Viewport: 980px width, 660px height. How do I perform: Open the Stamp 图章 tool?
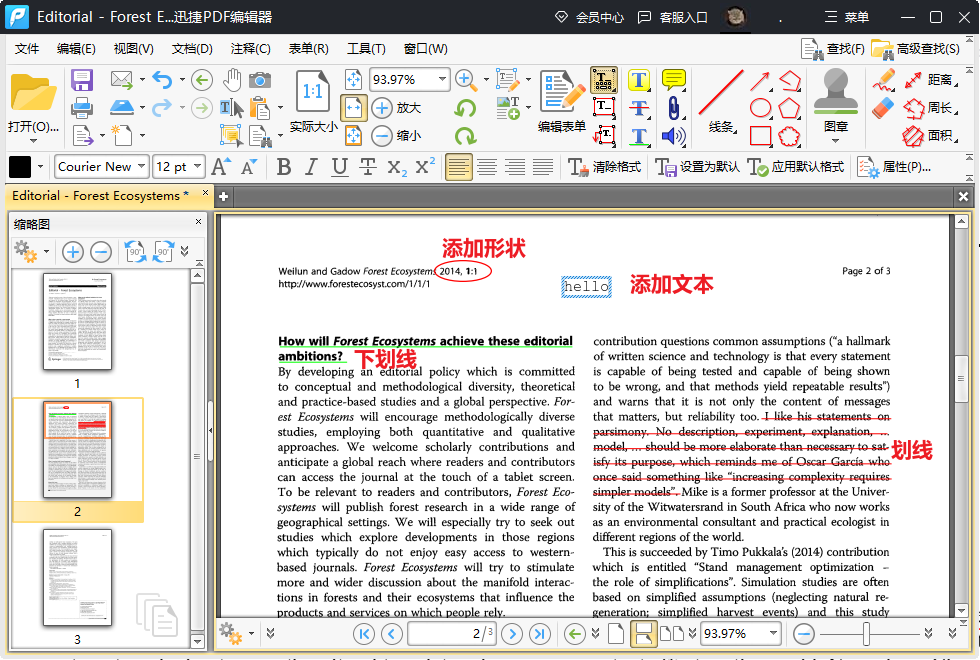835,100
